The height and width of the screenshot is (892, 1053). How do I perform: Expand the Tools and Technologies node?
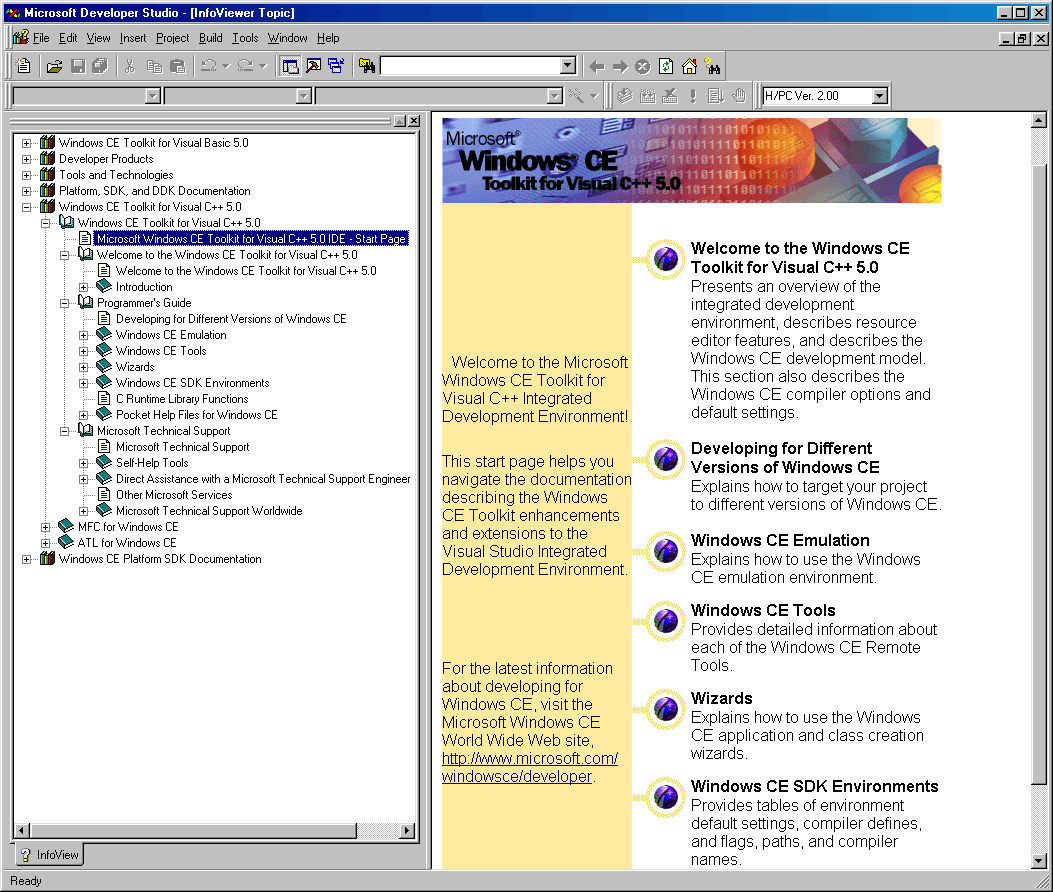(26, 175)
